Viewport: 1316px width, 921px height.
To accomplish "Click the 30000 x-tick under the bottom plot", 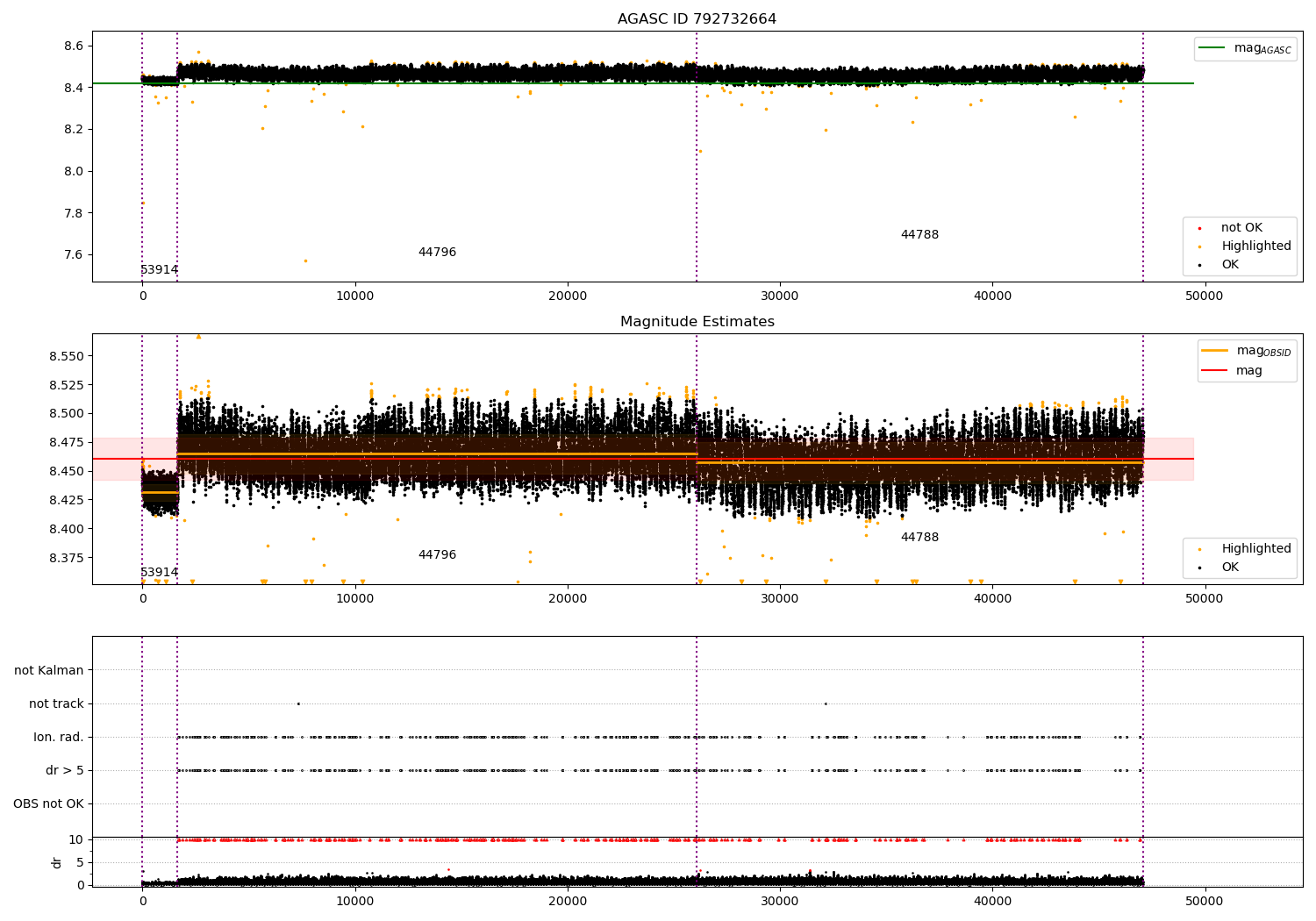I will click(780, 902).
